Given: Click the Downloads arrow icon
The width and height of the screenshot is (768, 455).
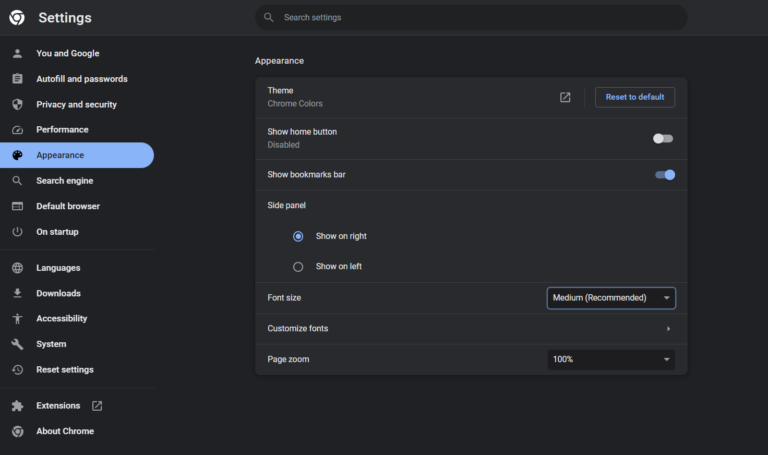Looking at the screenshot, I should click(17, 293).
